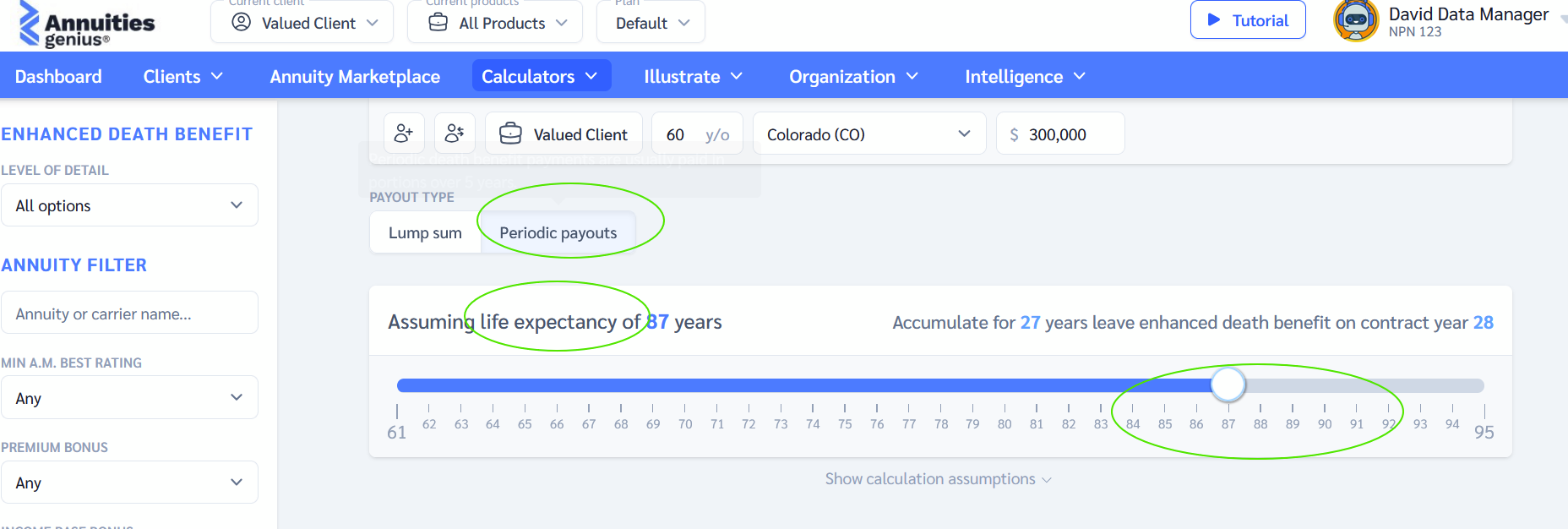Click the David Data Manager avatar
Image resolution: width=1568 pixels, height=529 pixels.
1356,20
